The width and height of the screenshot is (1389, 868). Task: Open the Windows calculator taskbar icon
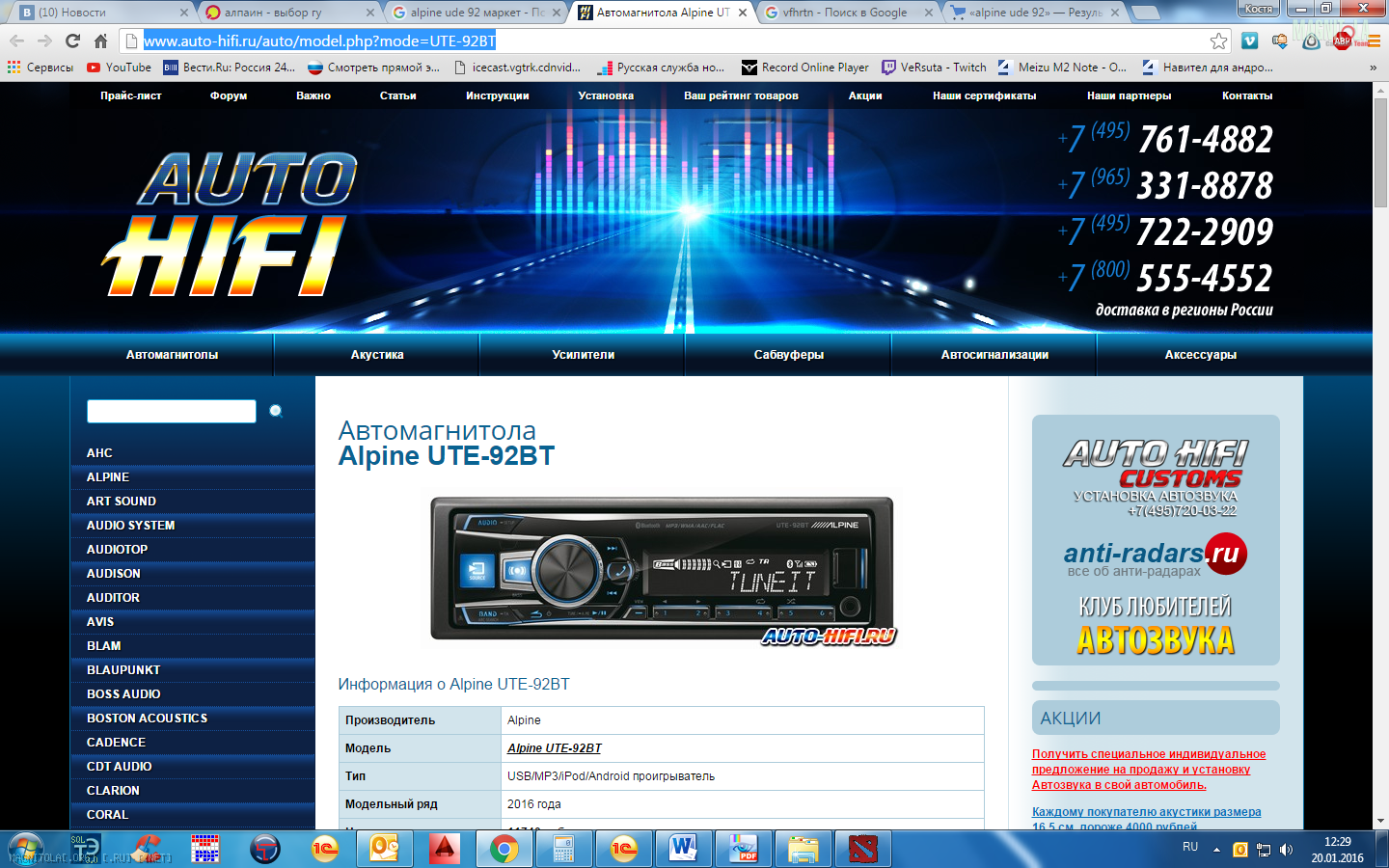coord(563,849)
